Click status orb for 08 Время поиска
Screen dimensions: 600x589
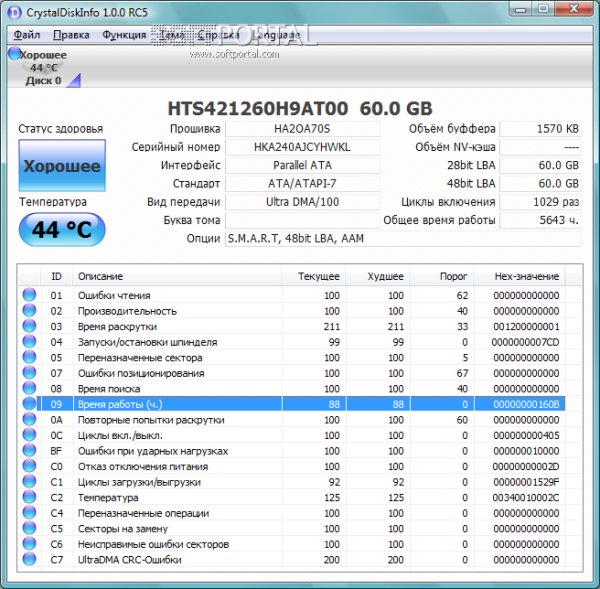coord(29,388)
